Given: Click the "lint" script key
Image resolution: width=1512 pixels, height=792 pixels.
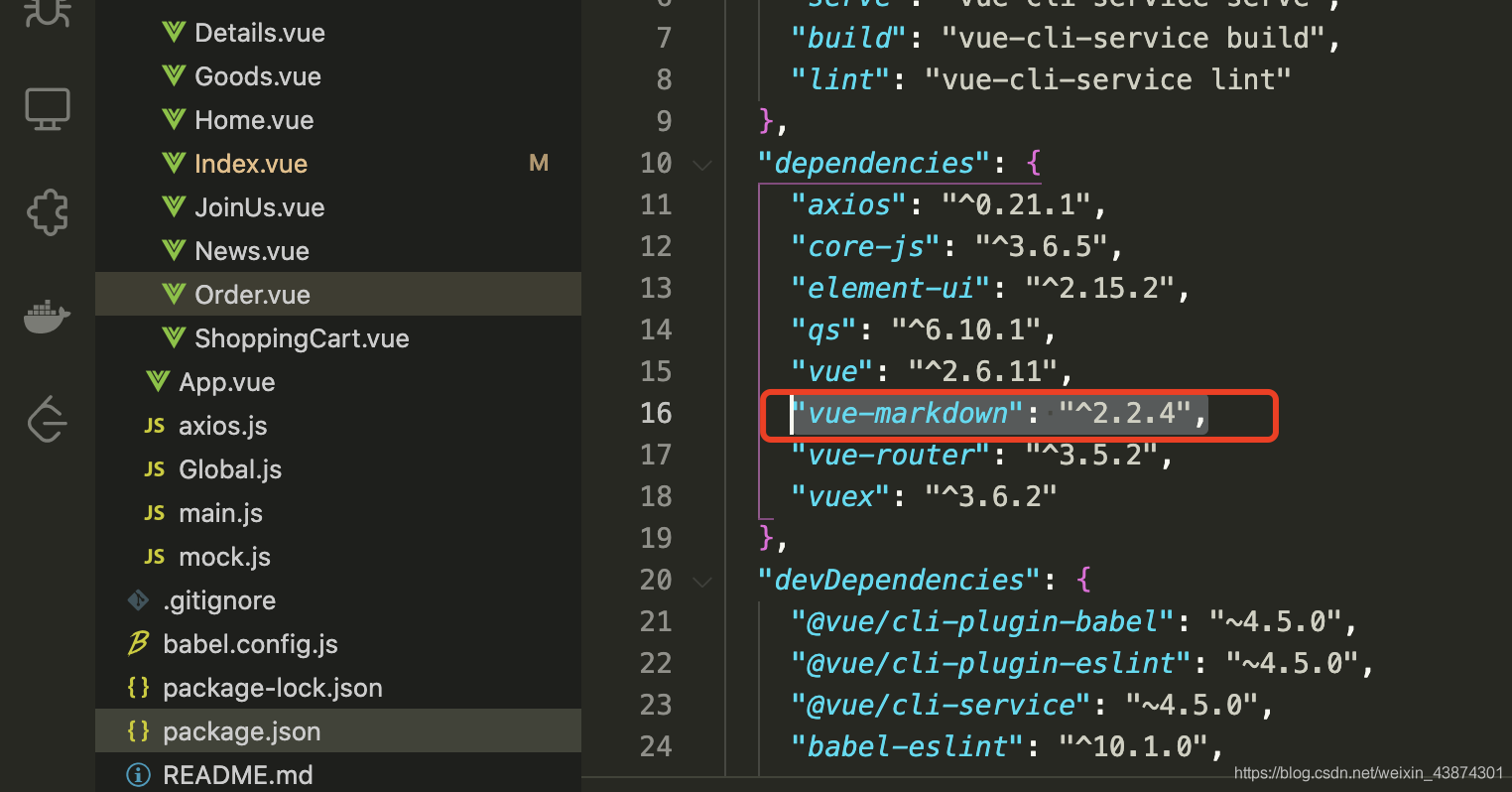Looking at the screenshot, I should (x=840, y=79).
